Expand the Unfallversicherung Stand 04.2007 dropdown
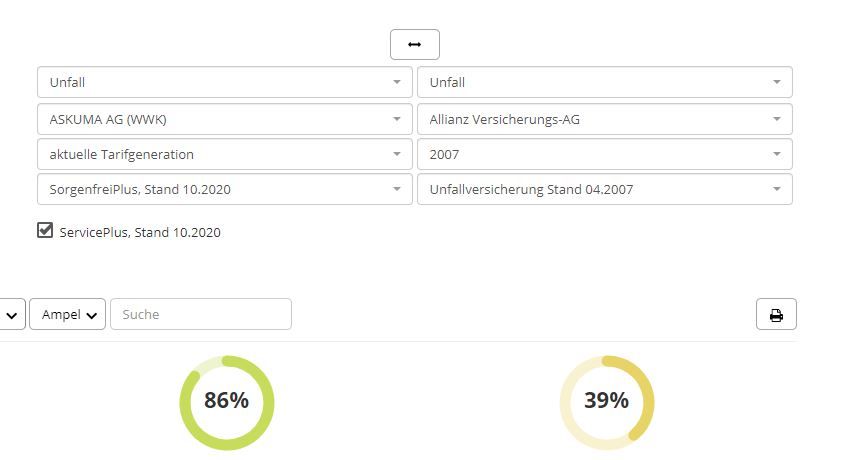 [x=605, y=189]
